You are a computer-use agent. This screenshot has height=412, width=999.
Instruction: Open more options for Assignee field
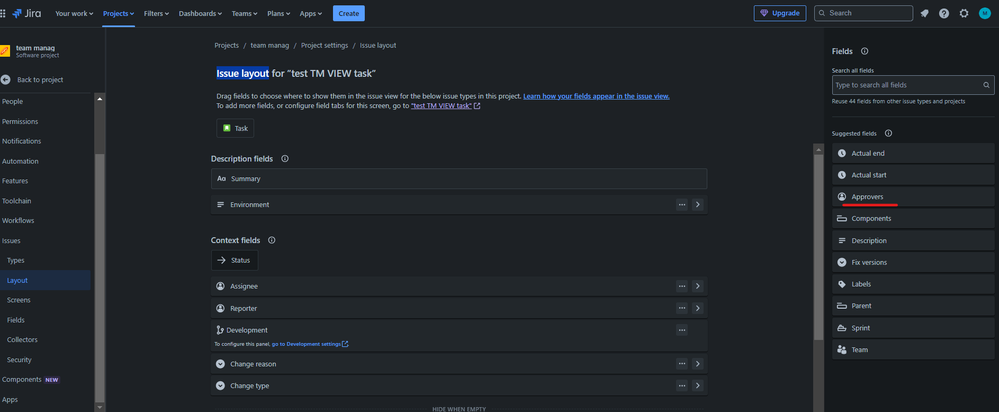pos(682,286)
